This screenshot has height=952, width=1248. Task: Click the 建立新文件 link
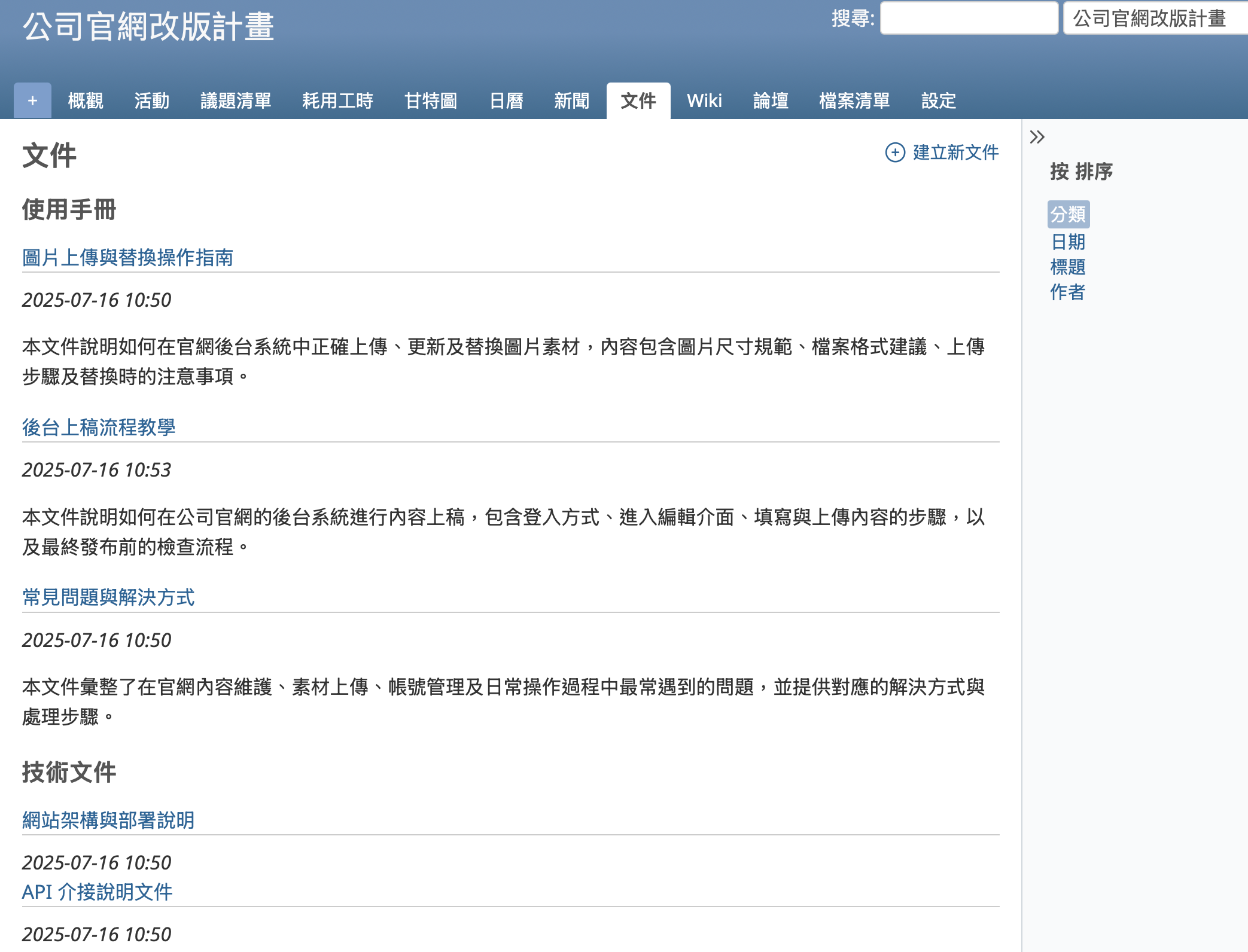click(x=955, y=152)
